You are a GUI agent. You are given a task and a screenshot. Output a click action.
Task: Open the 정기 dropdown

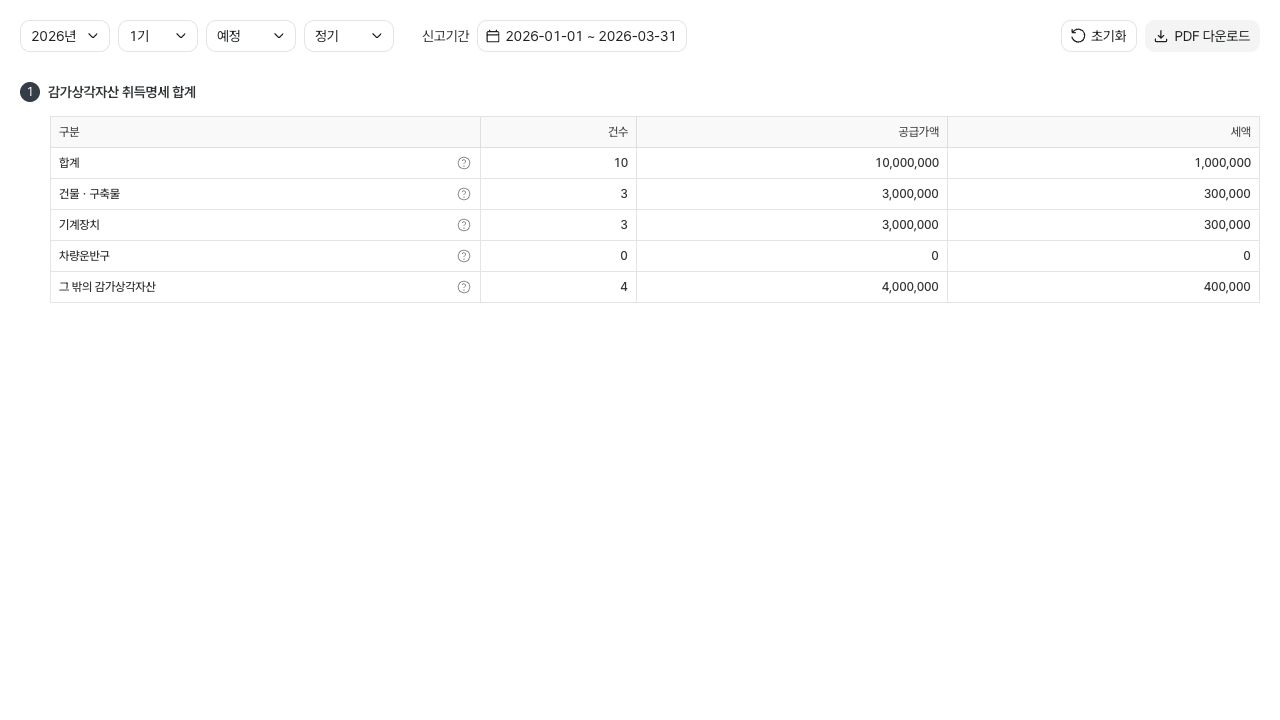tap(349, 36)
